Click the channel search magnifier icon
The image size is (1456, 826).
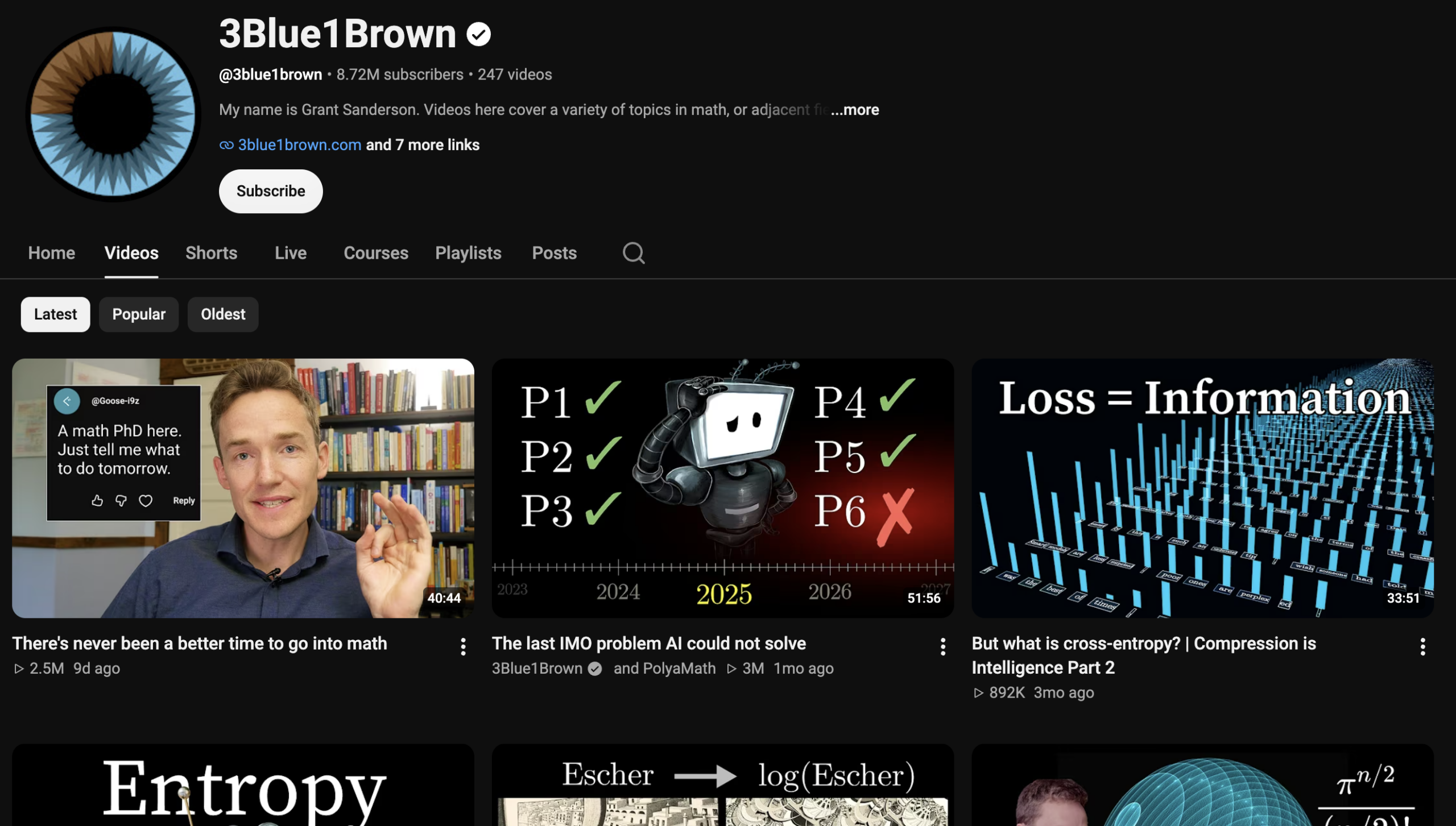point(633,253)
